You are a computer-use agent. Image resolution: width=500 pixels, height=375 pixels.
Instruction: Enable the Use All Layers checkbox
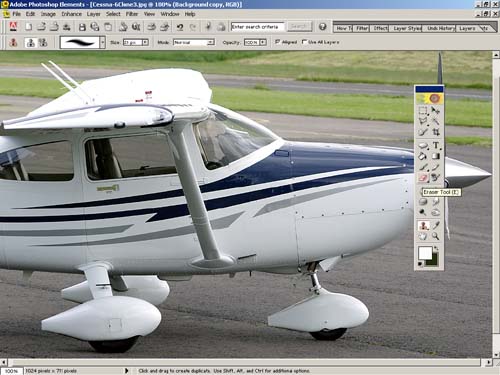coord(304,42)
